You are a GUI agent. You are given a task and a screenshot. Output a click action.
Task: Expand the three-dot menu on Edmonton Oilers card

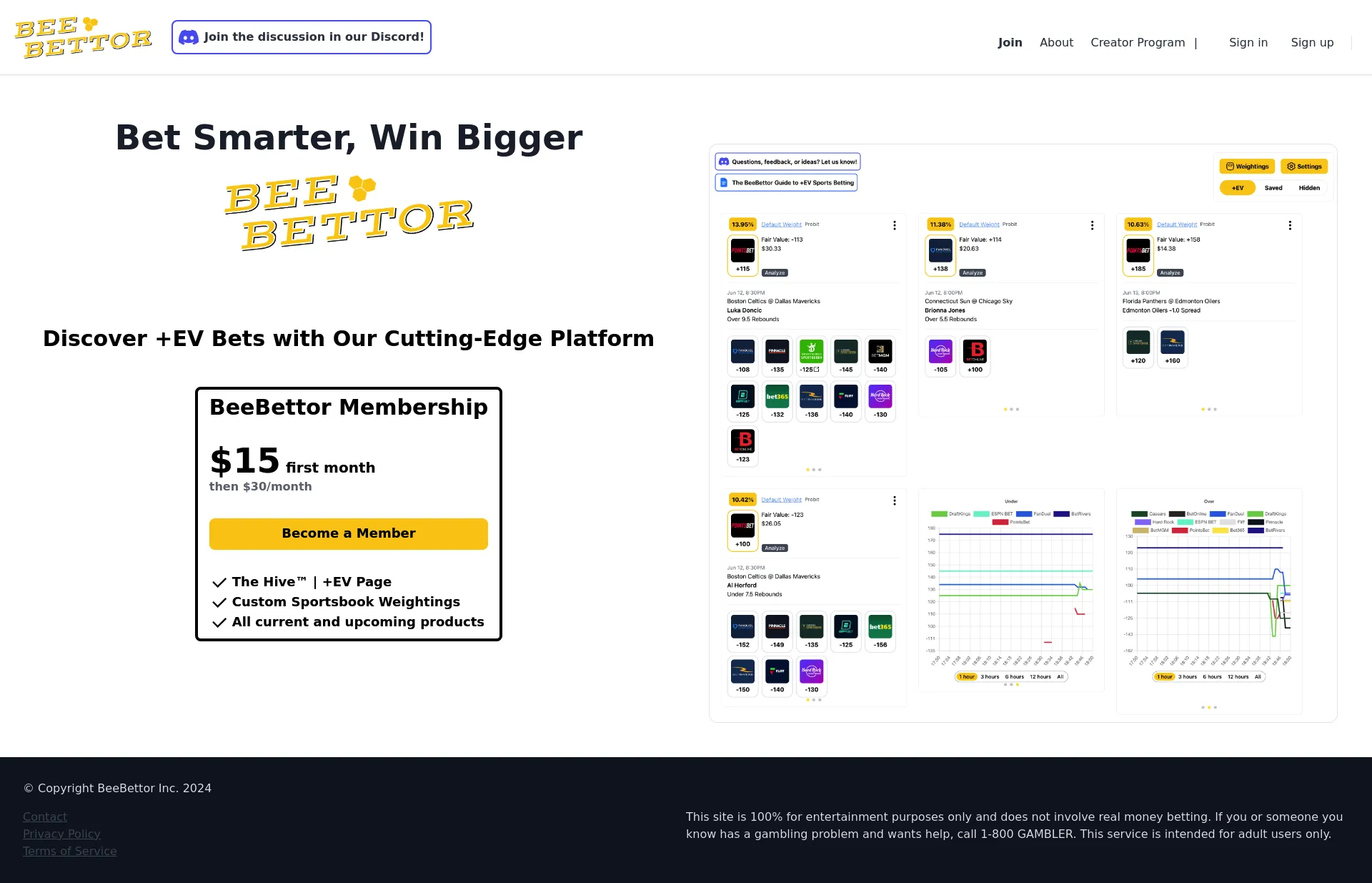pyautogui.click(x=1290, y=224)
